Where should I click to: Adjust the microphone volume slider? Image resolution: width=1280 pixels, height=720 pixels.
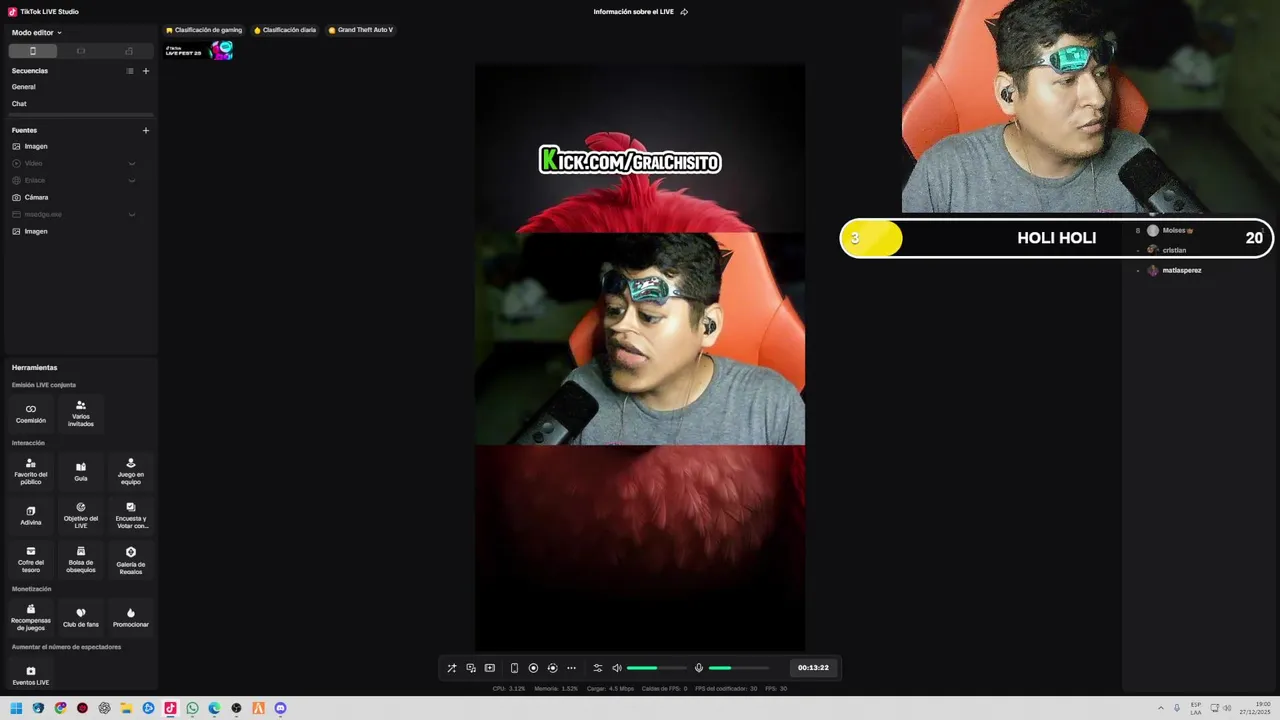coord(739,668)
